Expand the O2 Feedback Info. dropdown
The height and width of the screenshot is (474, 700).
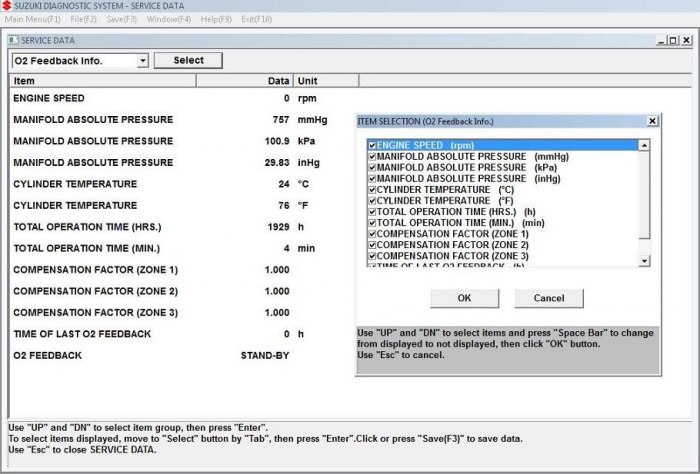point(143,61)
